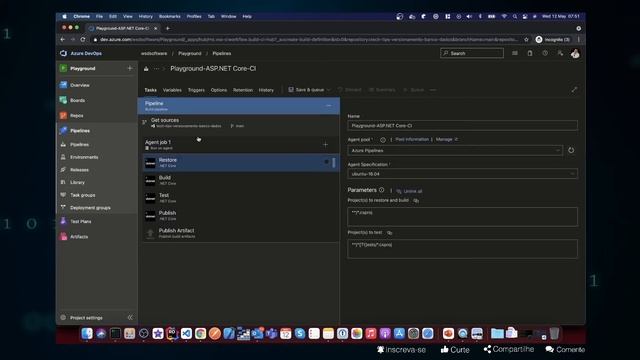Open the Chrome Bookmarks menu
Viewport: 640px width, 360px height.
pyautogui.click(x=169, y=16)
